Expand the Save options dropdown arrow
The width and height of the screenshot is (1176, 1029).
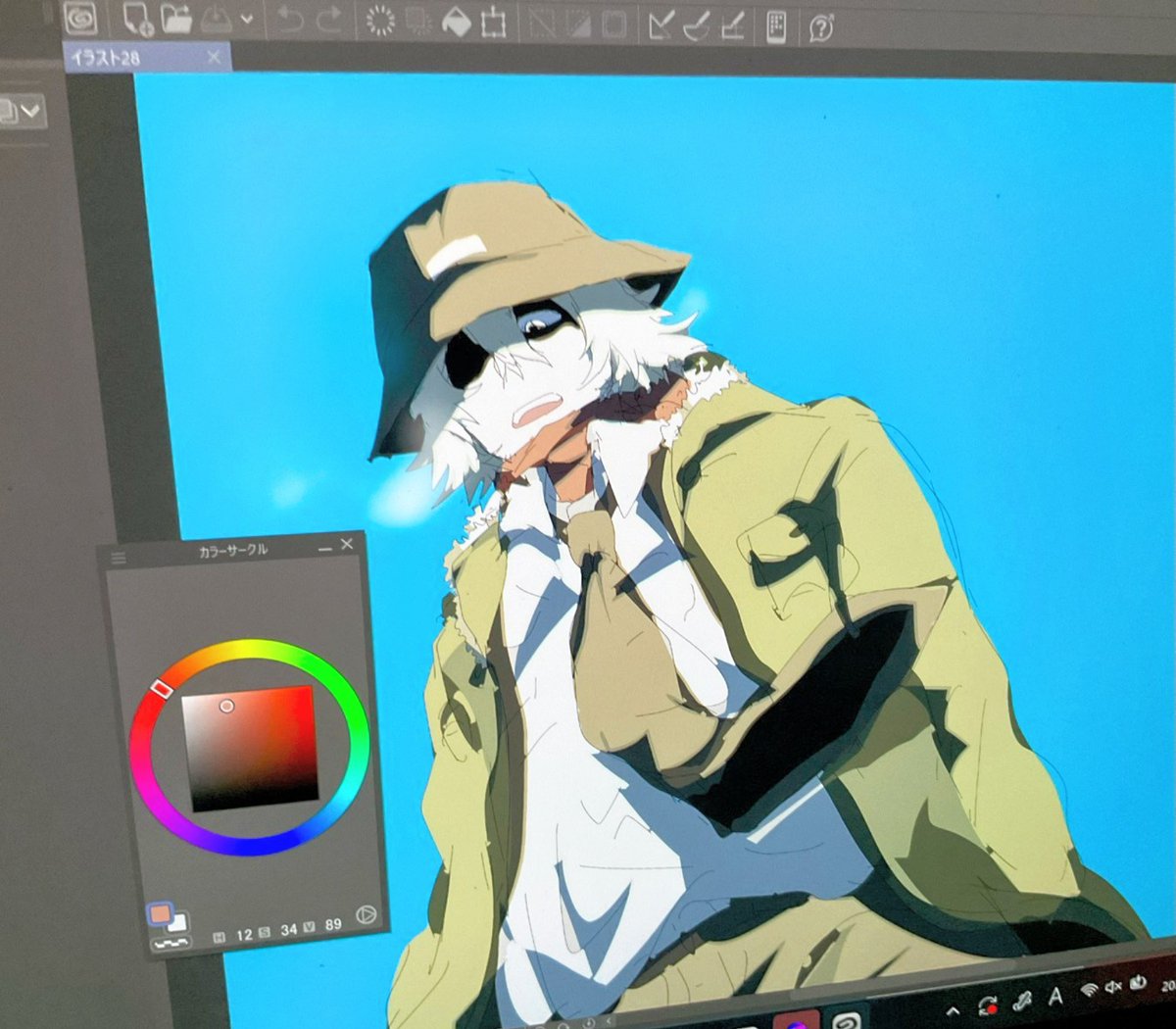pyautogui.click(x=246, y=20)
